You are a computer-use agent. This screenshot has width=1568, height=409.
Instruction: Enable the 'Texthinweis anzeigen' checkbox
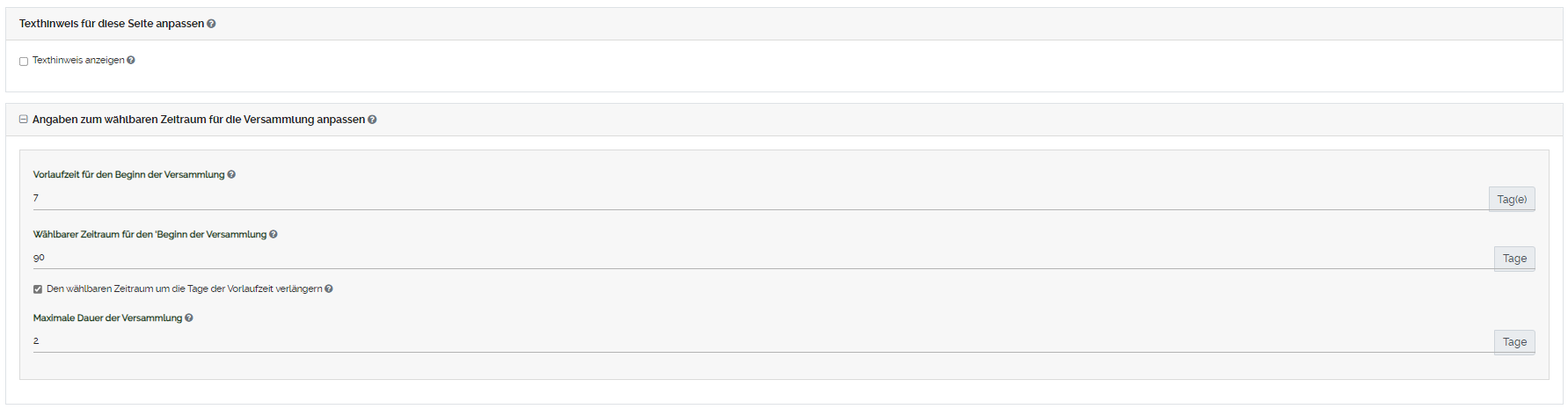point(24,62)
